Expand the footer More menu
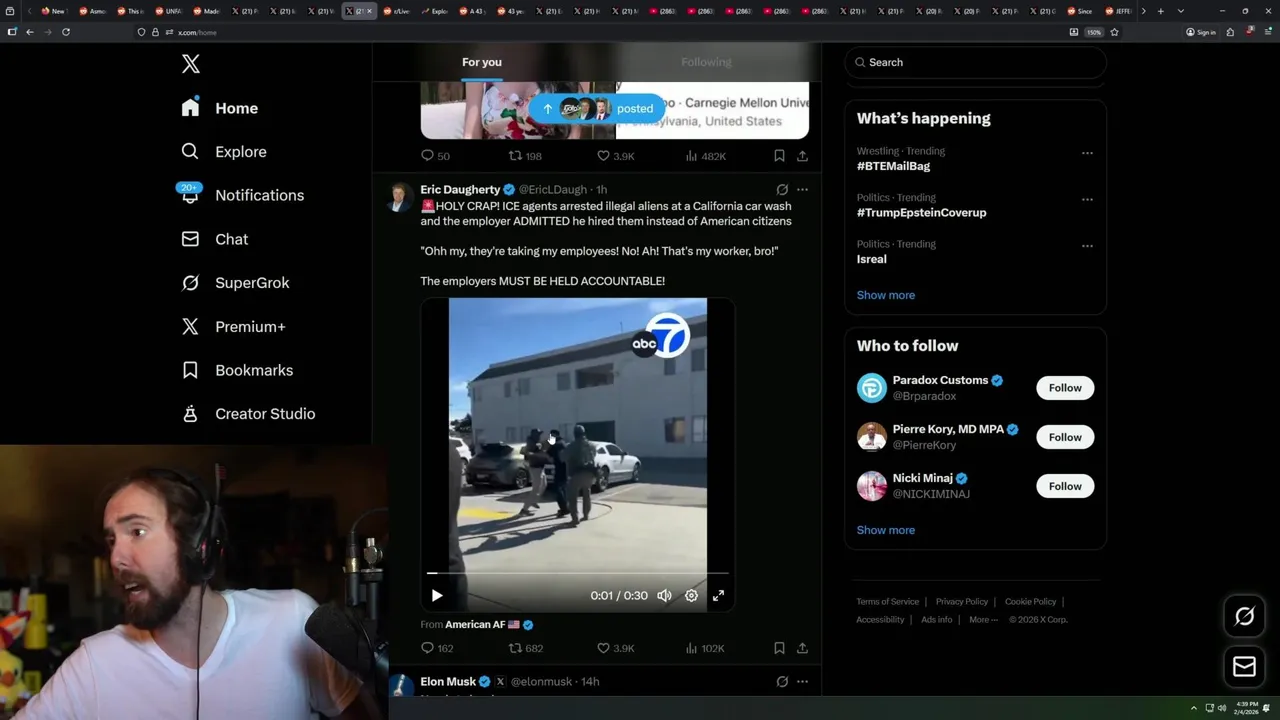 (x=982, y=620)
